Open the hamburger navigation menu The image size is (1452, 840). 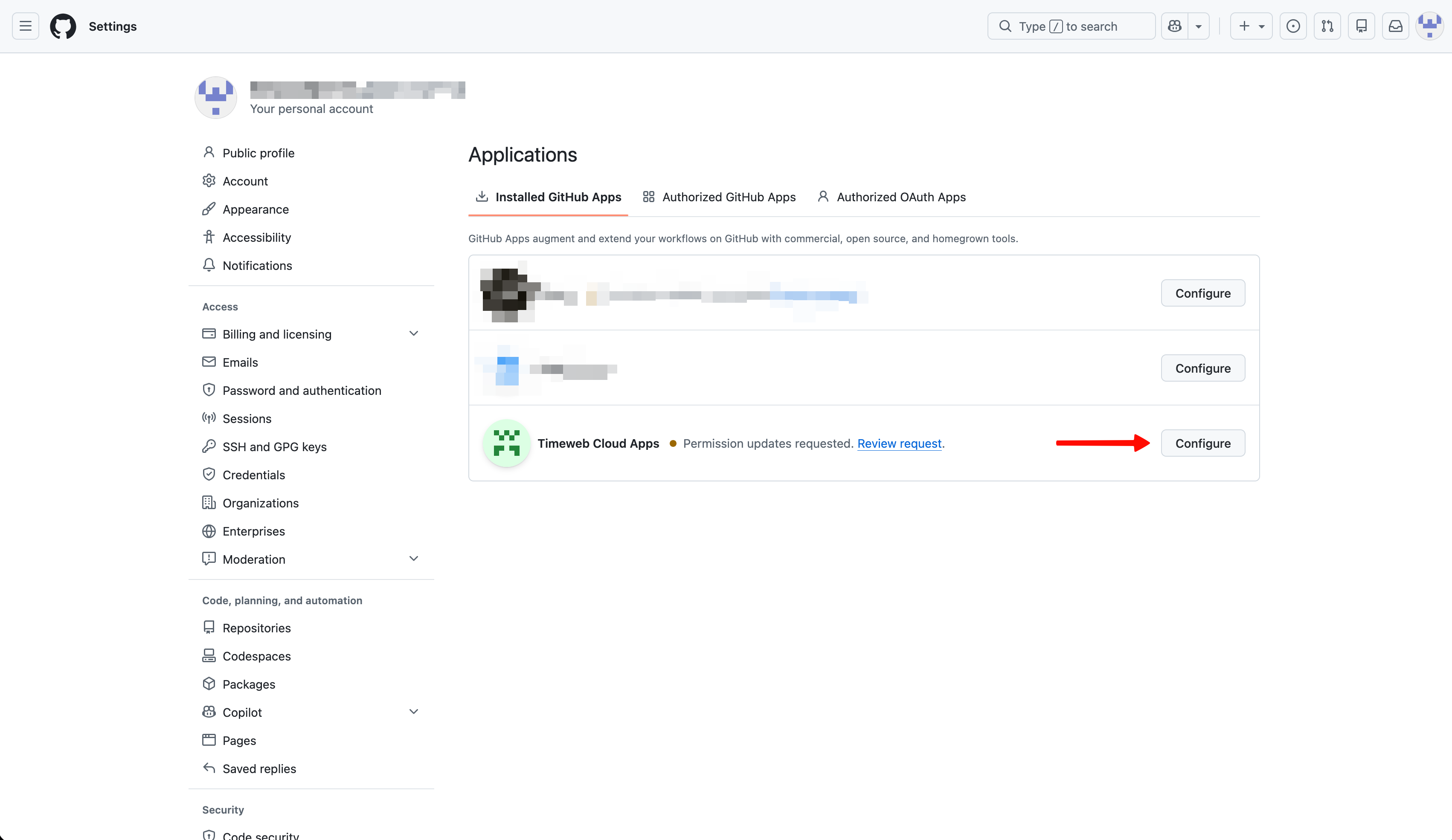(25, 26)
